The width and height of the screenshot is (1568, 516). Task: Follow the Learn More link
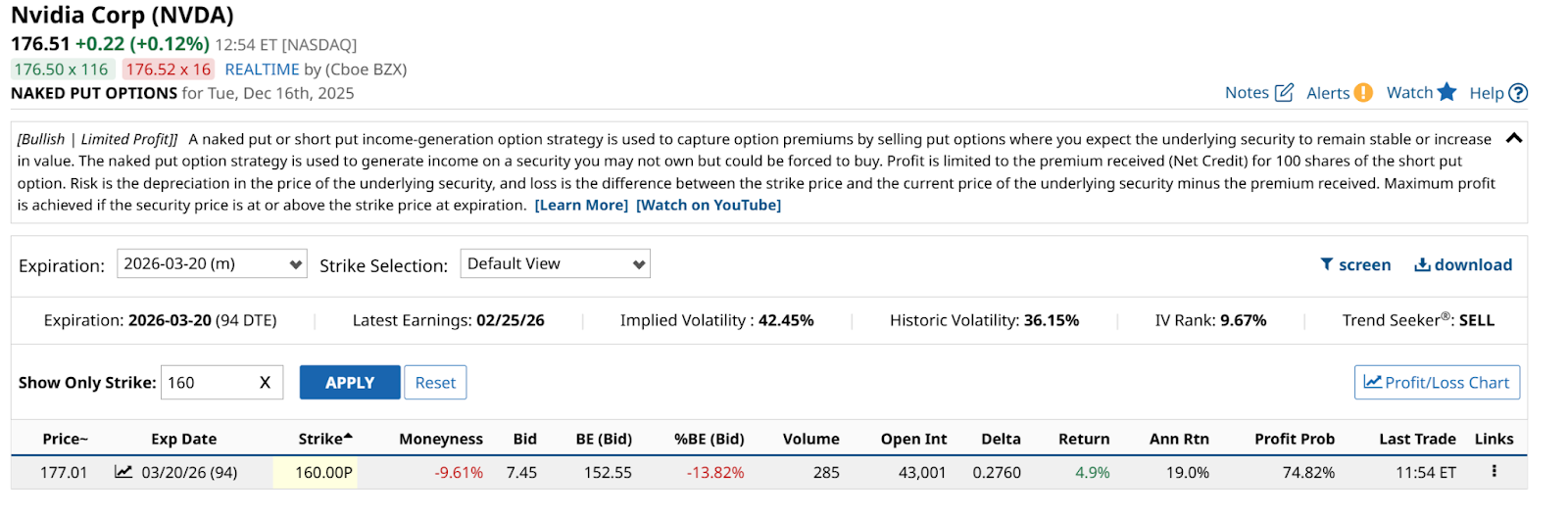pos(581,206)
